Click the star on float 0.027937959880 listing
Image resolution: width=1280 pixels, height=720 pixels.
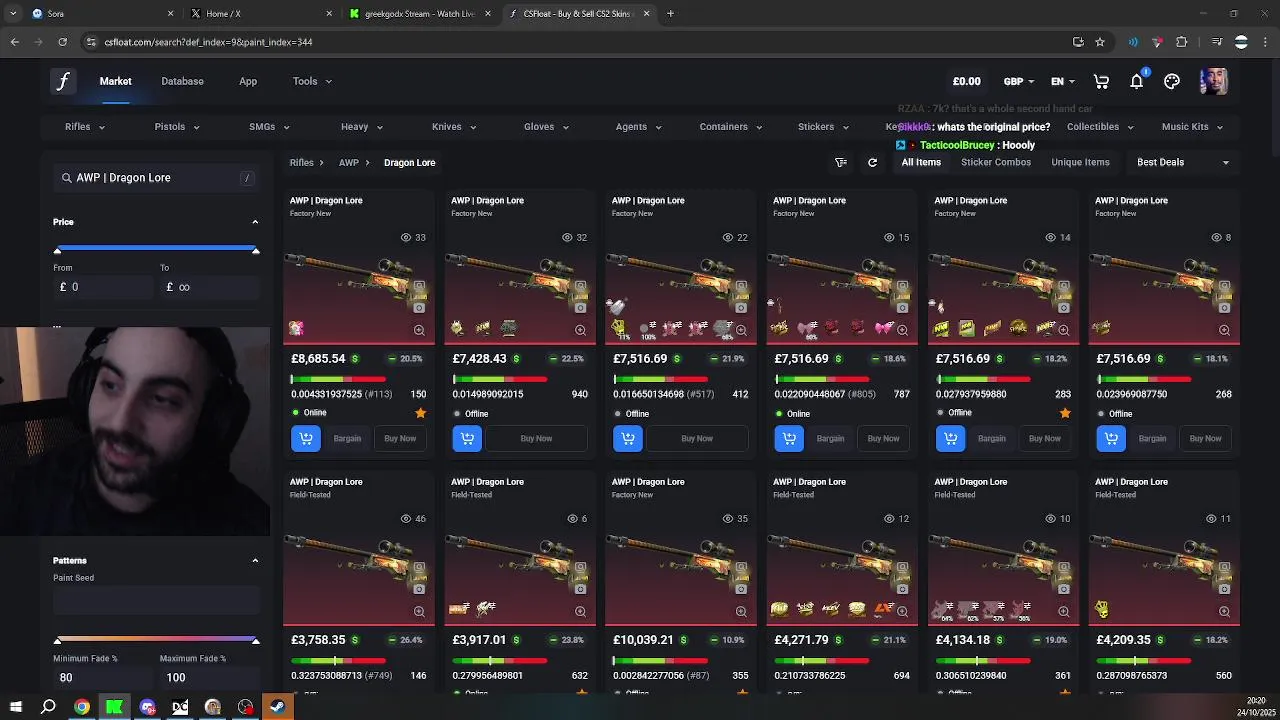click(x=1065, y=413)
